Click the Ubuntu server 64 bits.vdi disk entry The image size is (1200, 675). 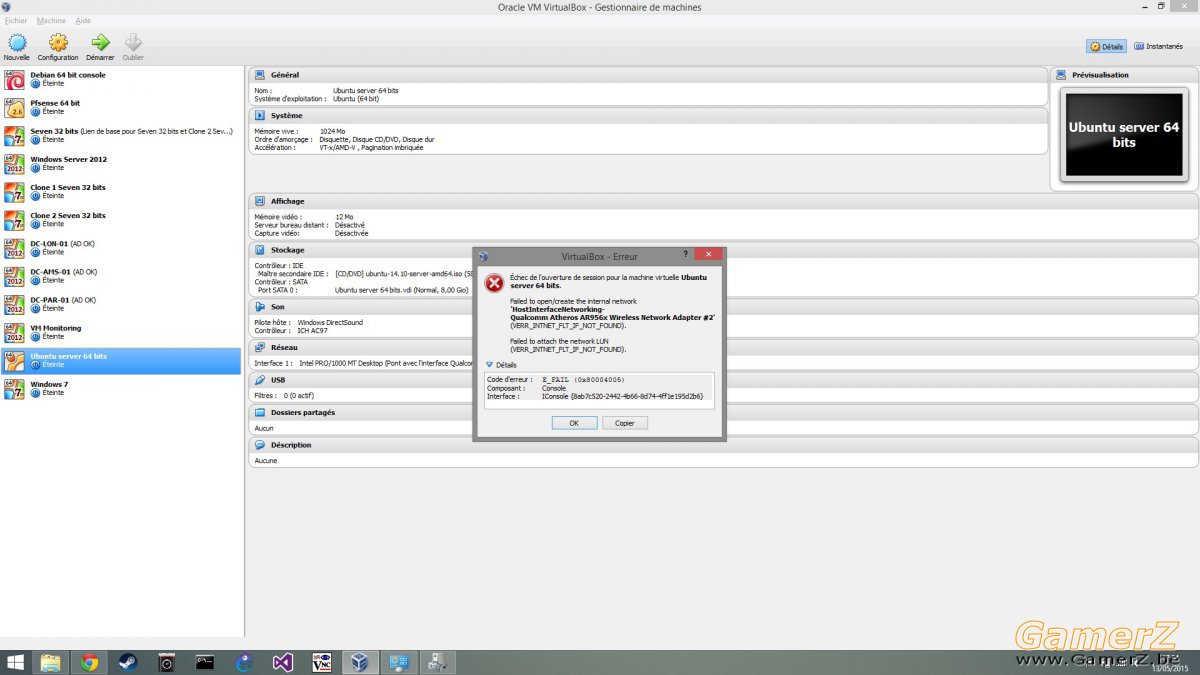400,290
